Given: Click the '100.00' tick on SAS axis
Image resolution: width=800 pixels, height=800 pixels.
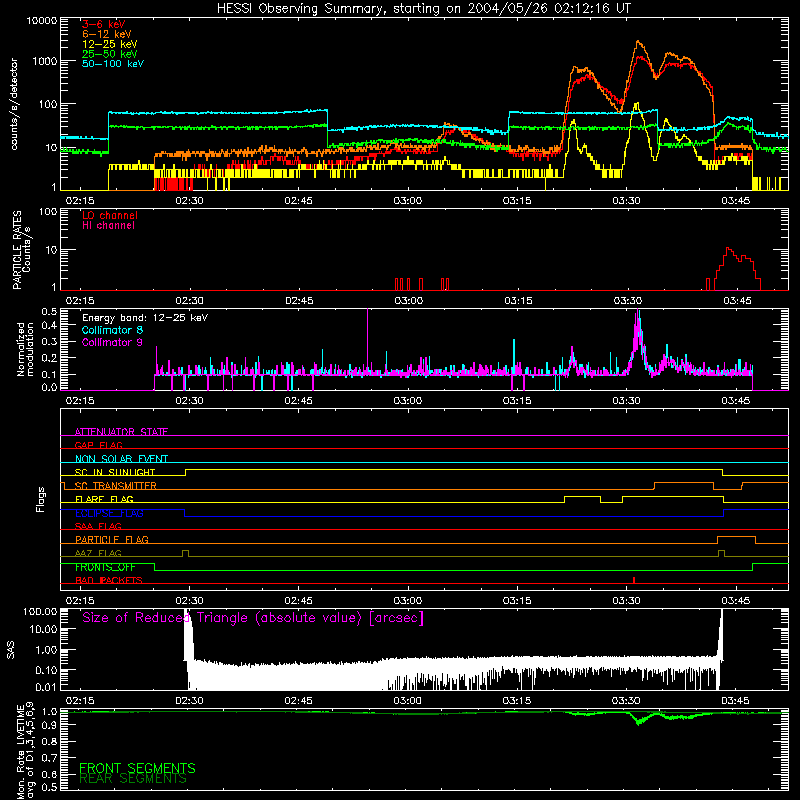Looking at the screenshot, I should [40, 611].
